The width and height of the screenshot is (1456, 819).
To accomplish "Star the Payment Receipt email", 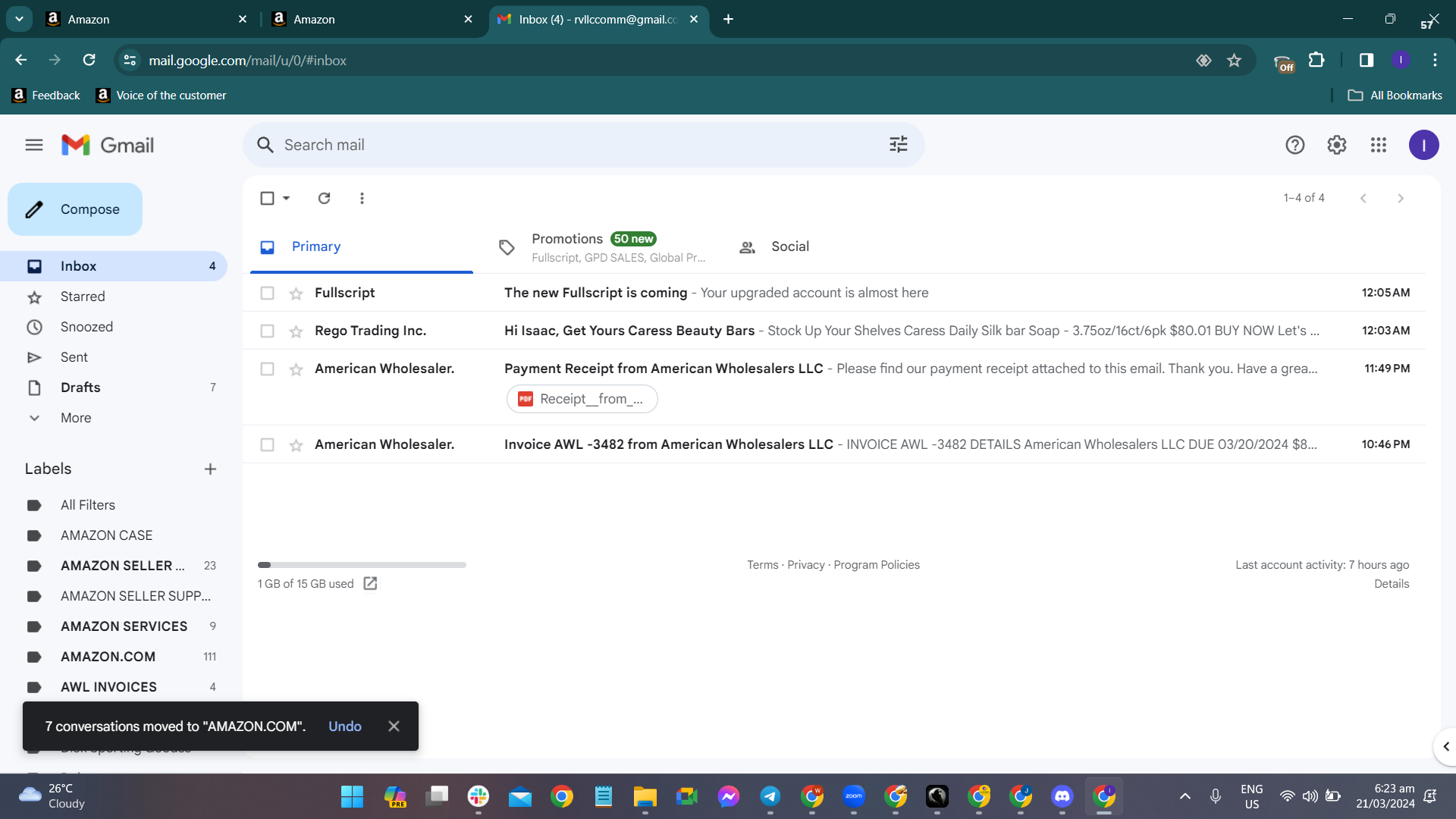I will click(x=296, y=369).
